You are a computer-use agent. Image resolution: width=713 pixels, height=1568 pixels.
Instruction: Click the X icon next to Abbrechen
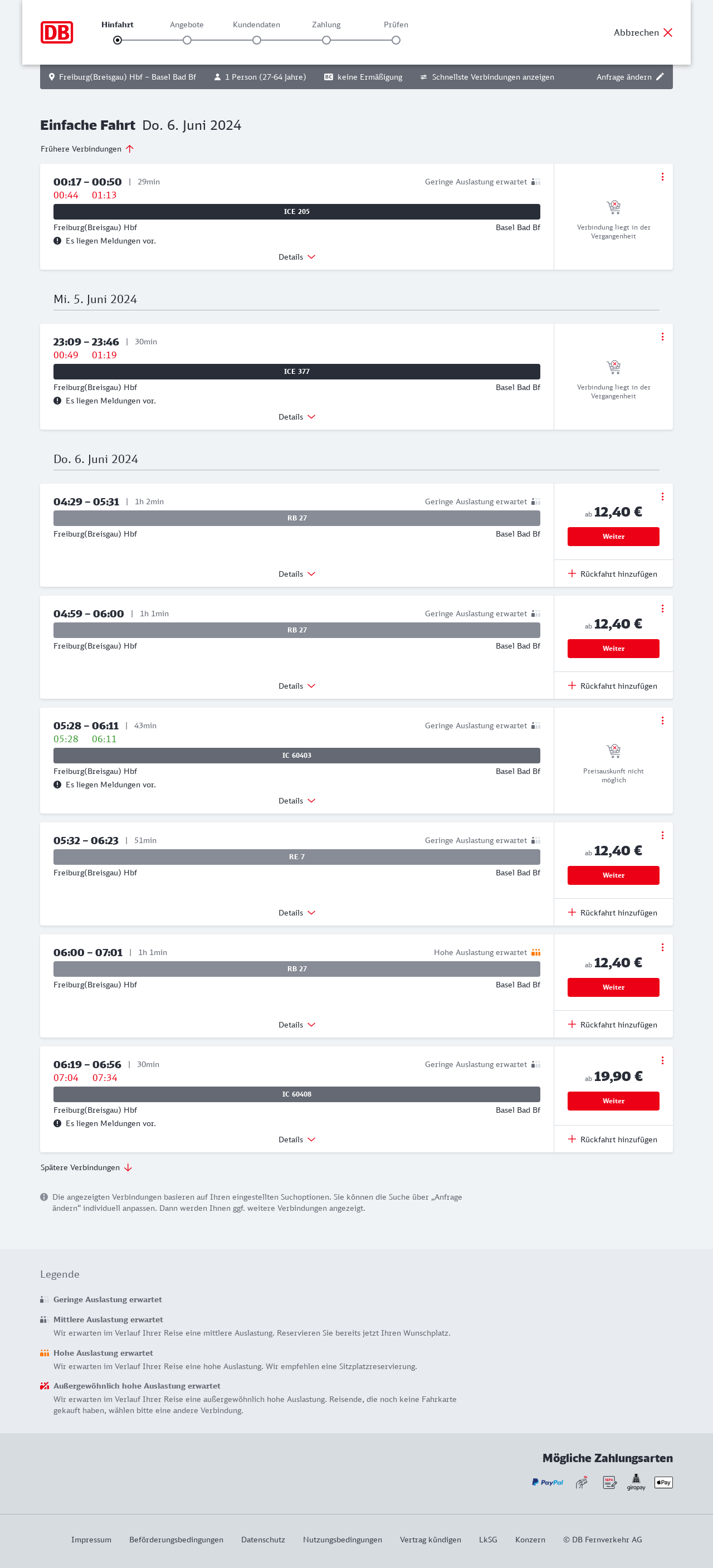pos(667,33)
